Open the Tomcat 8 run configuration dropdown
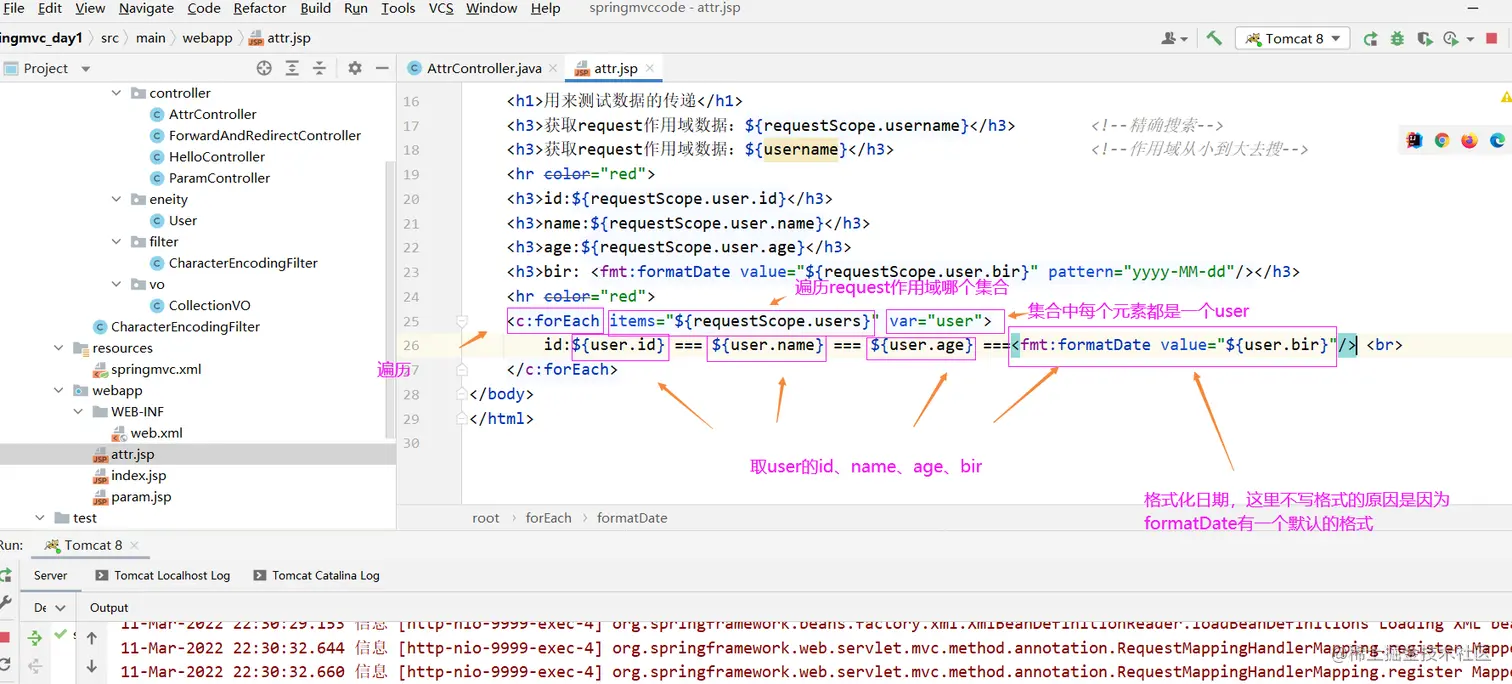1512x684 pixels. (x=1294, y=39)
